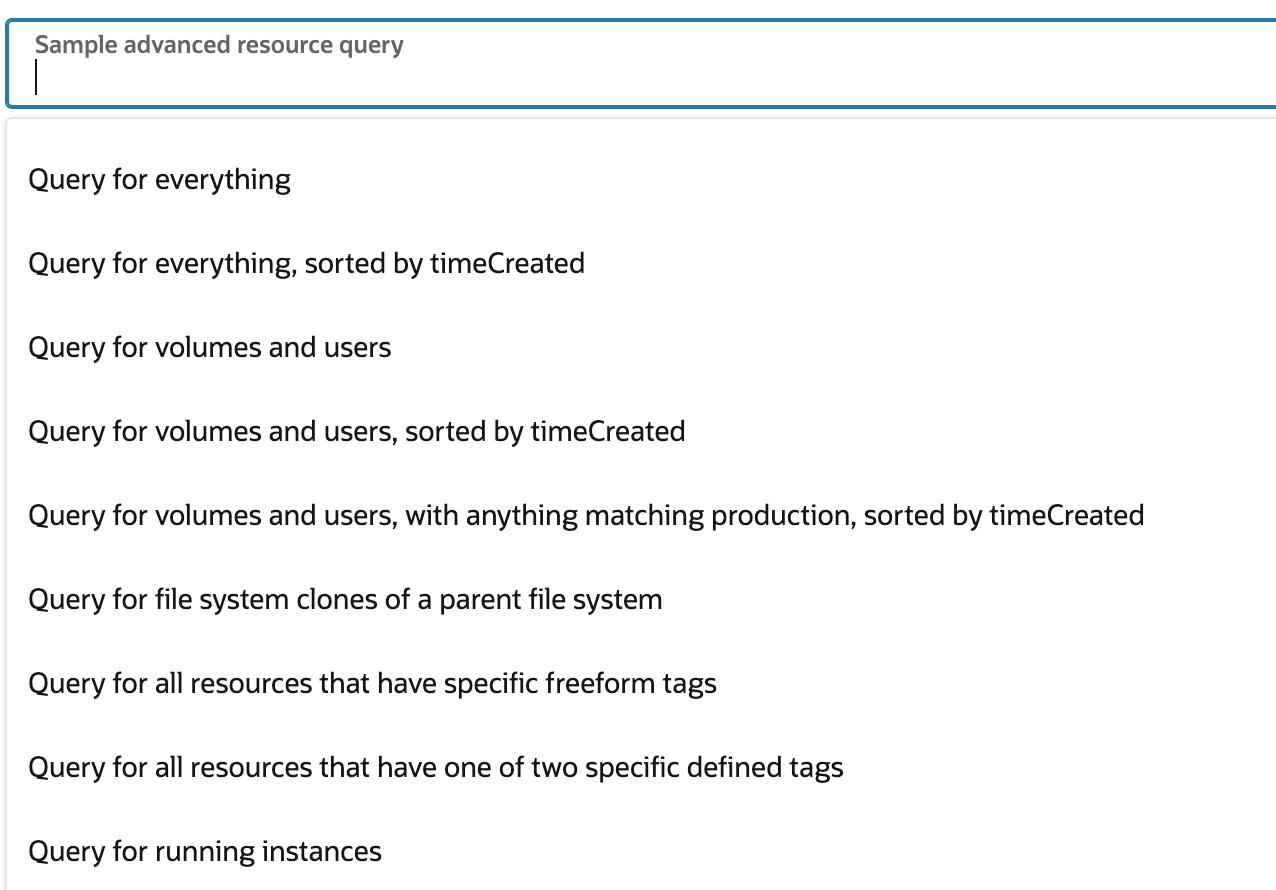Pick "Query for volumes and users, sorted by timeCreated"
The height and width of the screenshot is (890, 1276).
click(356, 431)
